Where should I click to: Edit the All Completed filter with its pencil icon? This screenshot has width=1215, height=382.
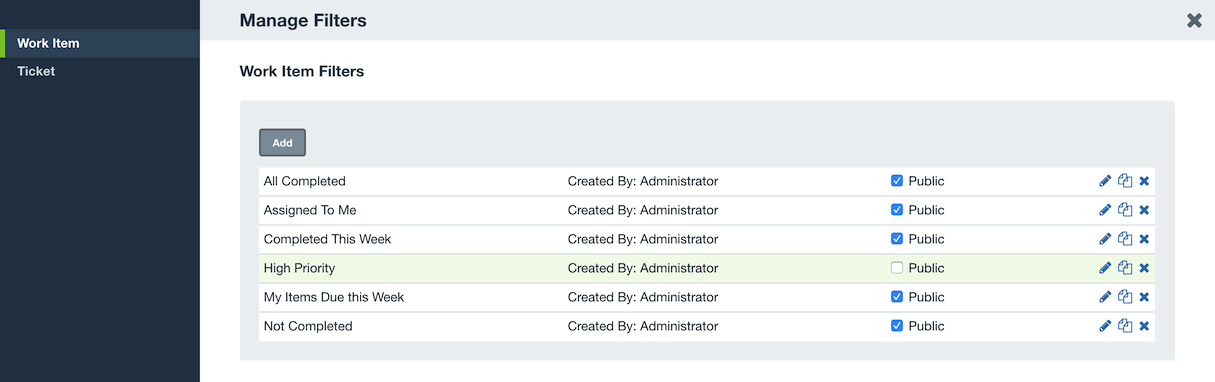tap(1105, 181)
